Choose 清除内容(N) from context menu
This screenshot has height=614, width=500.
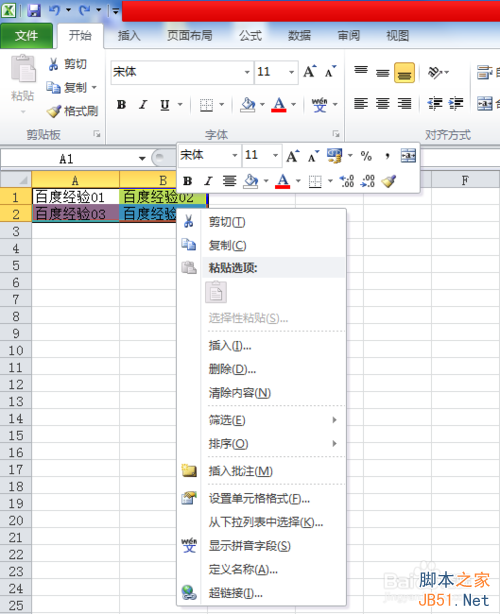tap(262, 393)
